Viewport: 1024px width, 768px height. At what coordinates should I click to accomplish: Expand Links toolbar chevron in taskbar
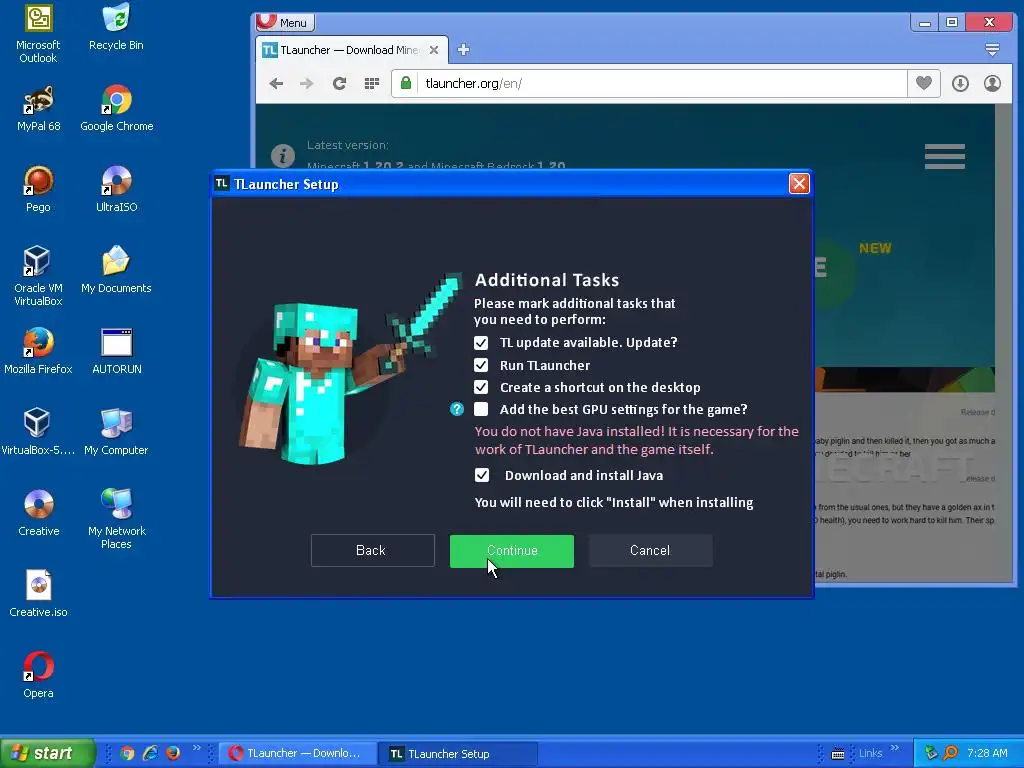(895, 748)
